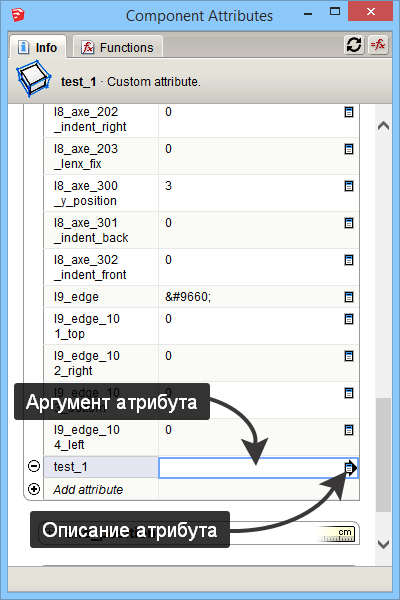The image size is (400, 600).
Task: Click details icon for l8_axe_300_y_position row
Action: (x=349, y=186)
